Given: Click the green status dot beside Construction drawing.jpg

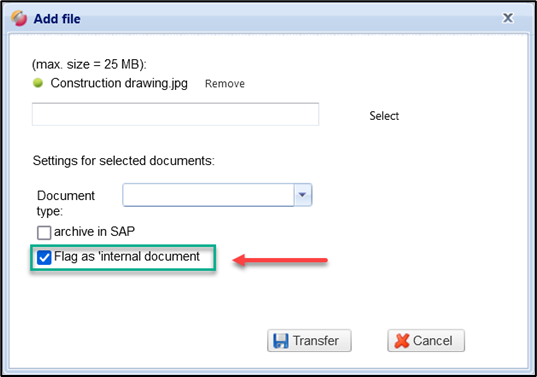Looking at the screenshot, I should (x=38, y=83).
